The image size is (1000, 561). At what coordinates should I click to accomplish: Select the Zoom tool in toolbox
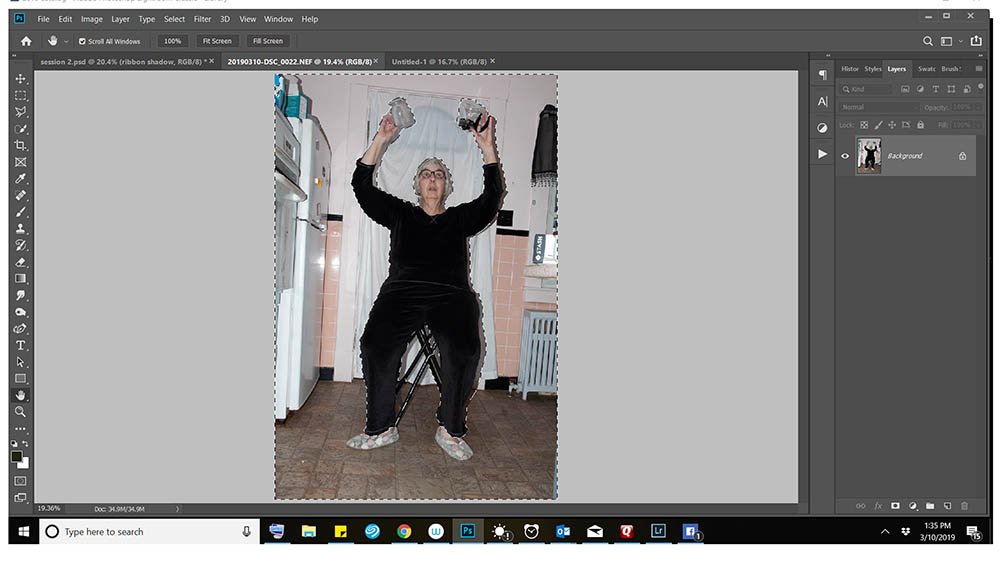20,412
